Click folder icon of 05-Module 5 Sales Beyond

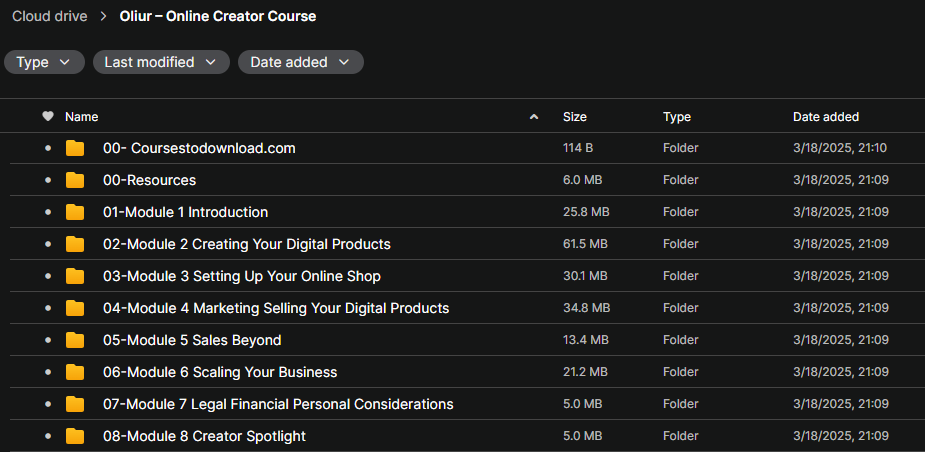(x=75, y=340)
